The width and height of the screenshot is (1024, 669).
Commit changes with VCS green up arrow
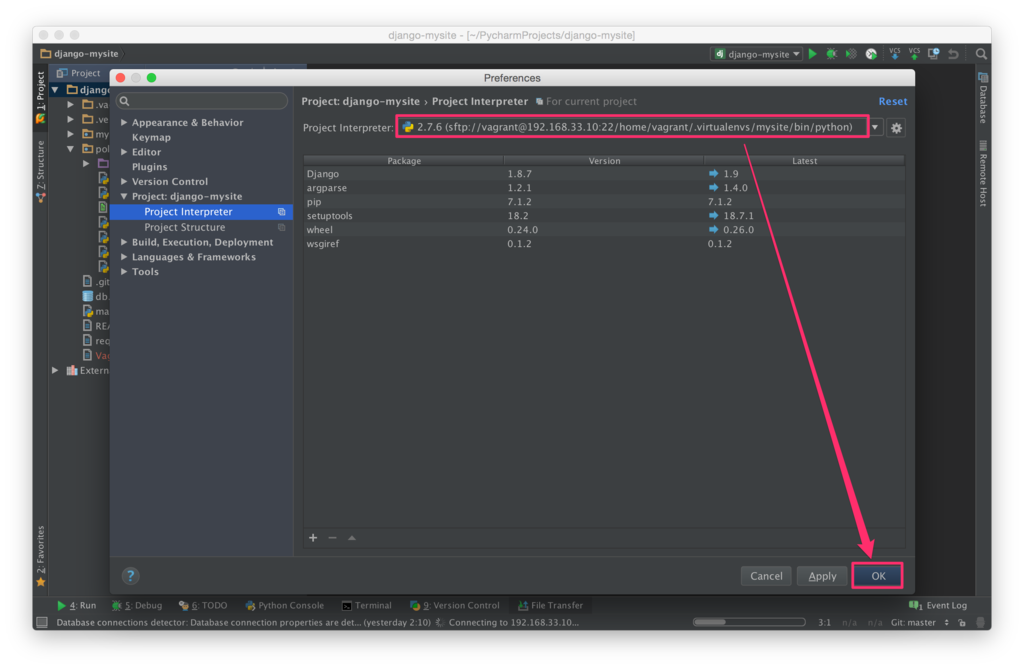coord(914,54)
